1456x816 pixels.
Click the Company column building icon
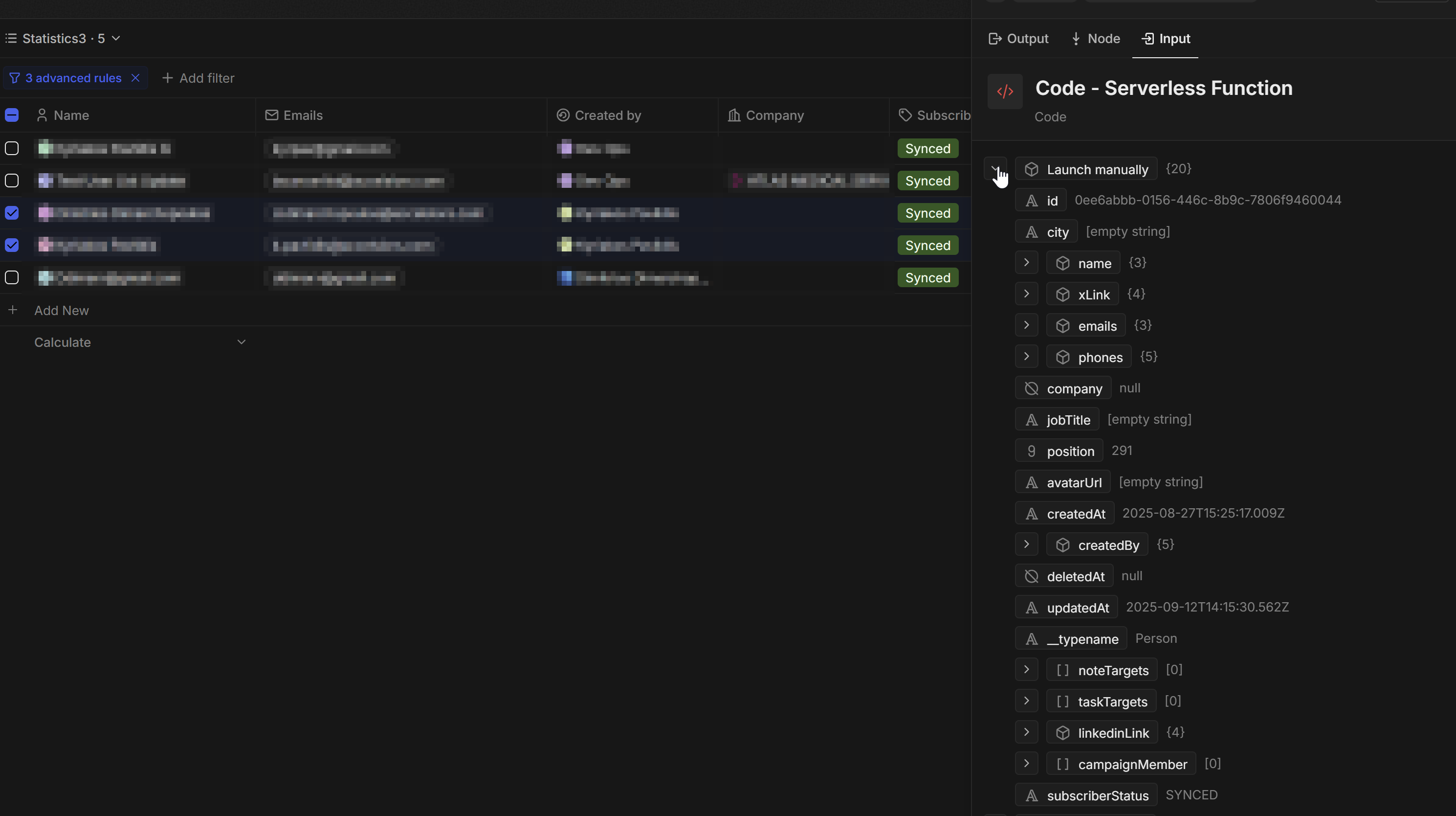(734, 115)
